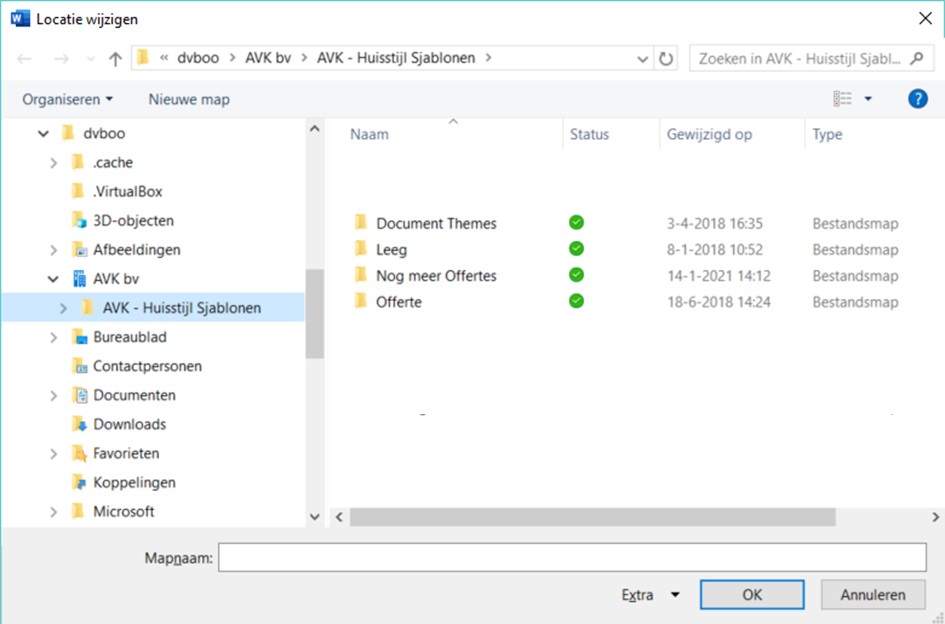Viewport: 945px width, 624px height.
Task: Click the AVK bv building icon
Action: [79, 279]
